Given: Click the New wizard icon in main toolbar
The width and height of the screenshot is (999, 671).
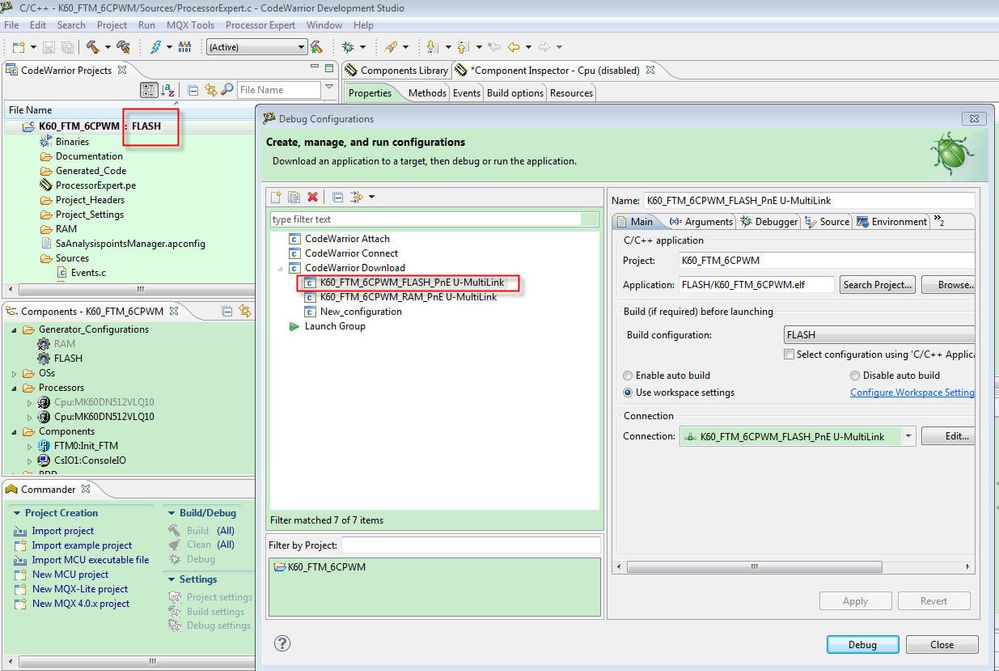Looking at the screenshot, I should pyautogui.click(x=18, y=47).
